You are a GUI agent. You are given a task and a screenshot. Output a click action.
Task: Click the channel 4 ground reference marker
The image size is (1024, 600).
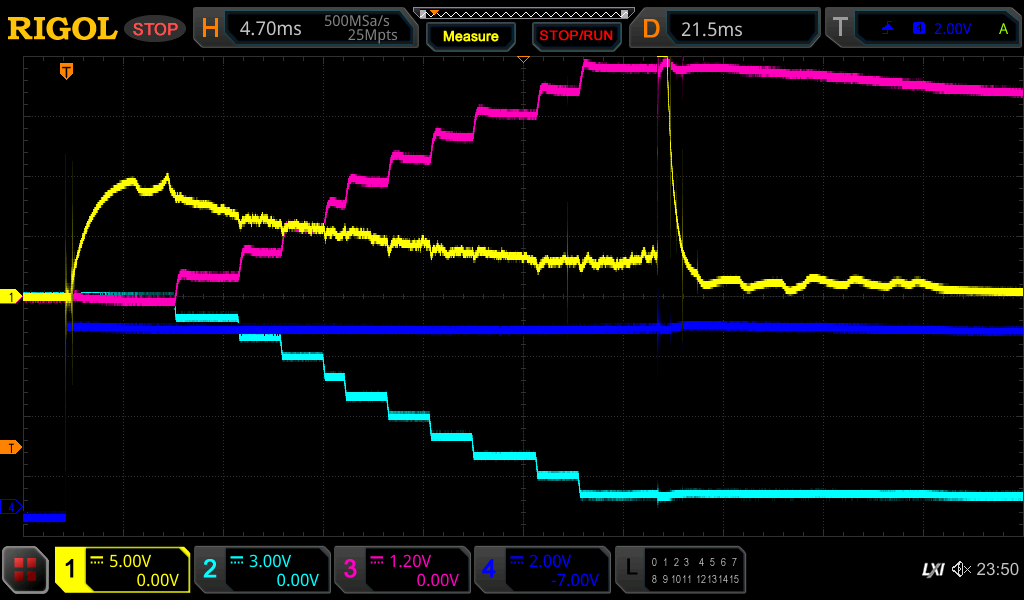12,508
